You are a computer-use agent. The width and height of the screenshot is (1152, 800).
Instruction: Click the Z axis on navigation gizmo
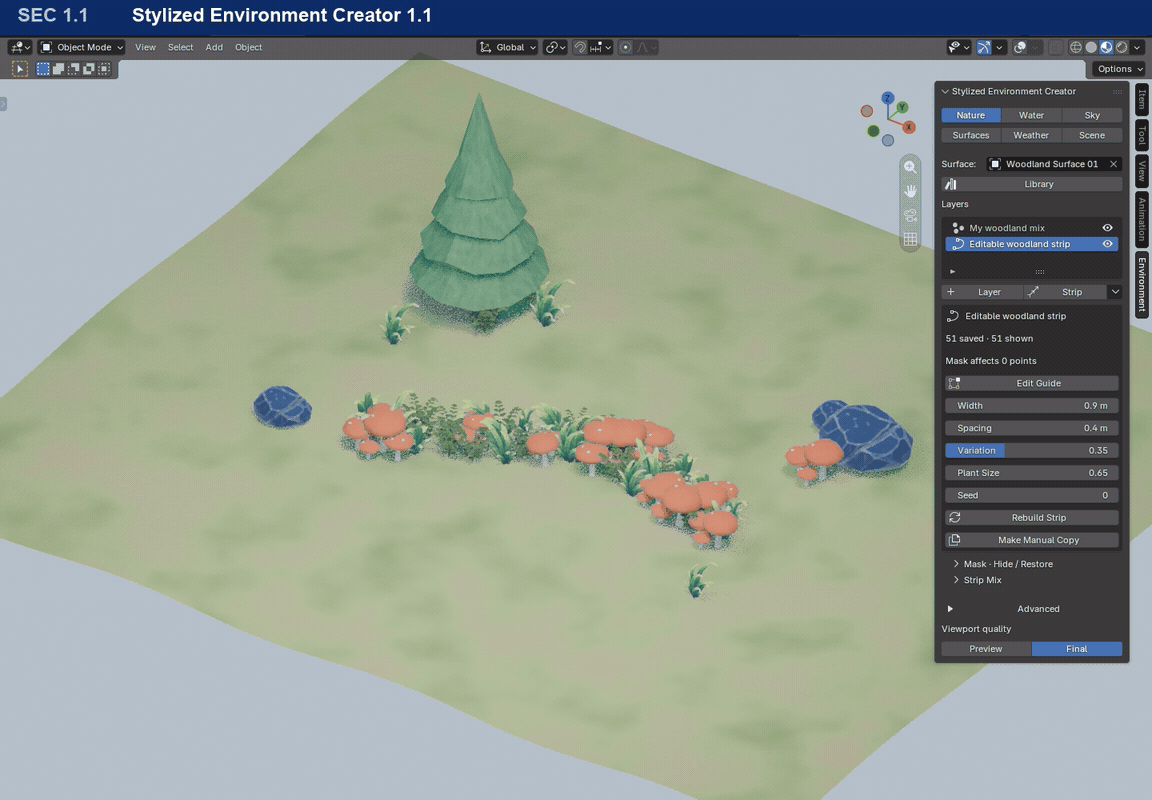point(888,98)
